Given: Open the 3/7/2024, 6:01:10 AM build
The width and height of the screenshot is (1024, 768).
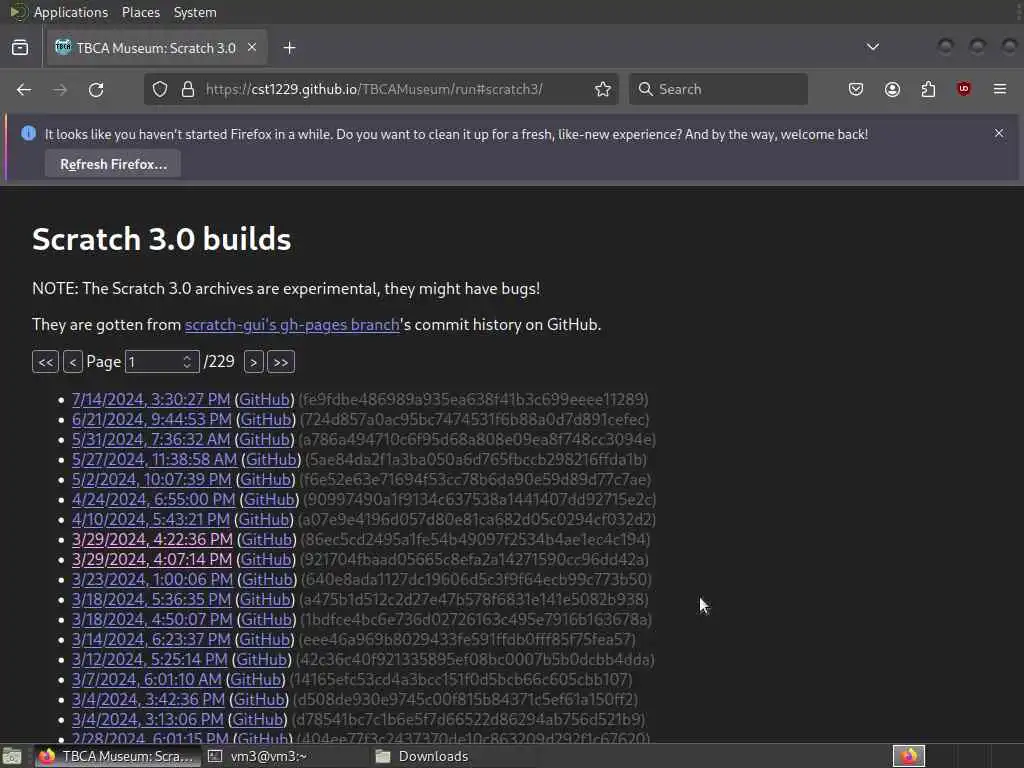Looking at the screenshot, I should [146, 679].
